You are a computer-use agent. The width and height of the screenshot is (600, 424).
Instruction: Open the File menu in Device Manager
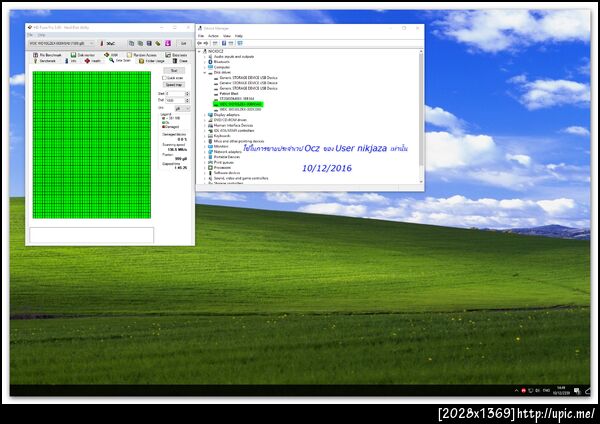point(201,36)
